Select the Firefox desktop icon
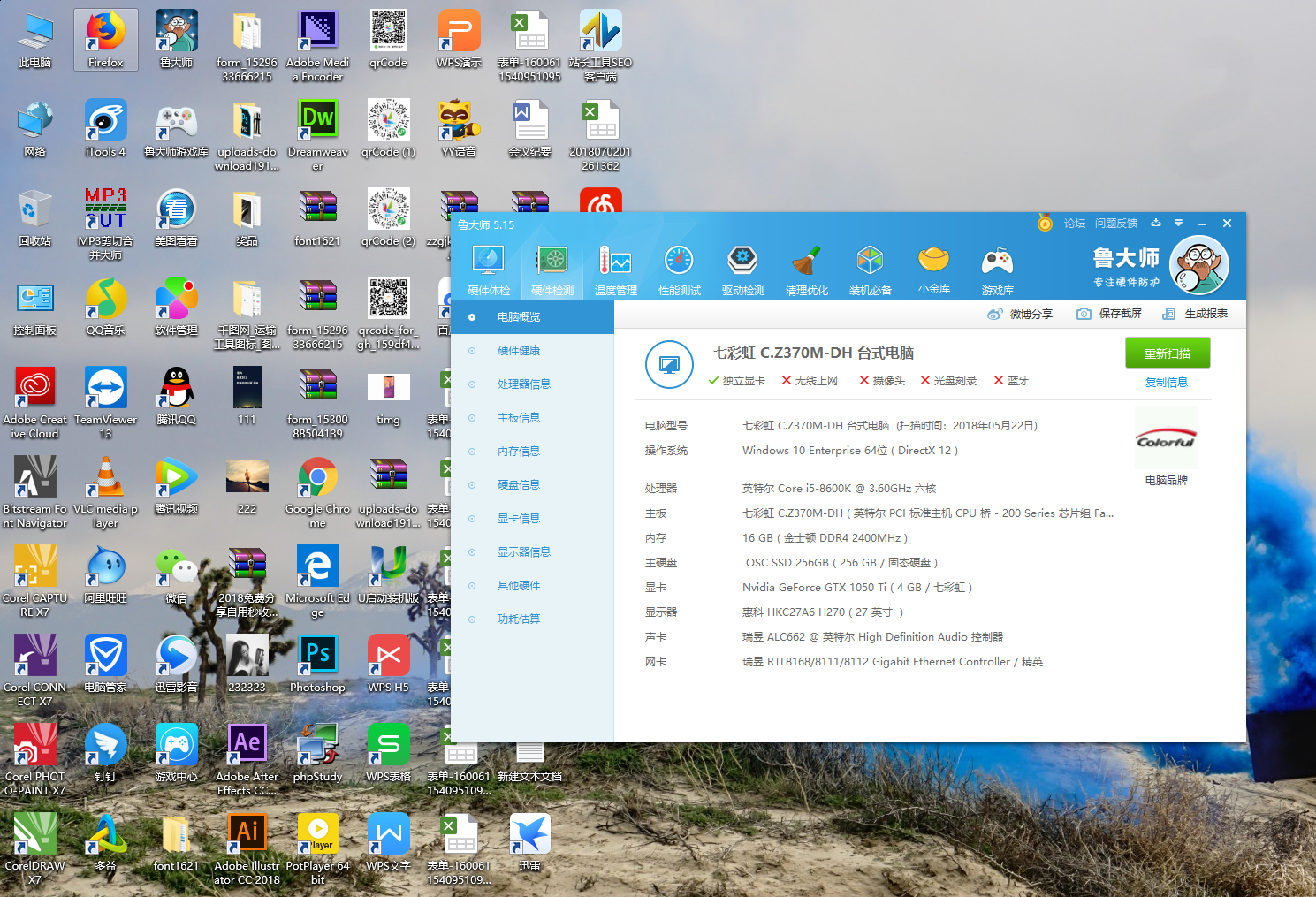This screenshot has height=897, width=1316. [x=106, y=40]
